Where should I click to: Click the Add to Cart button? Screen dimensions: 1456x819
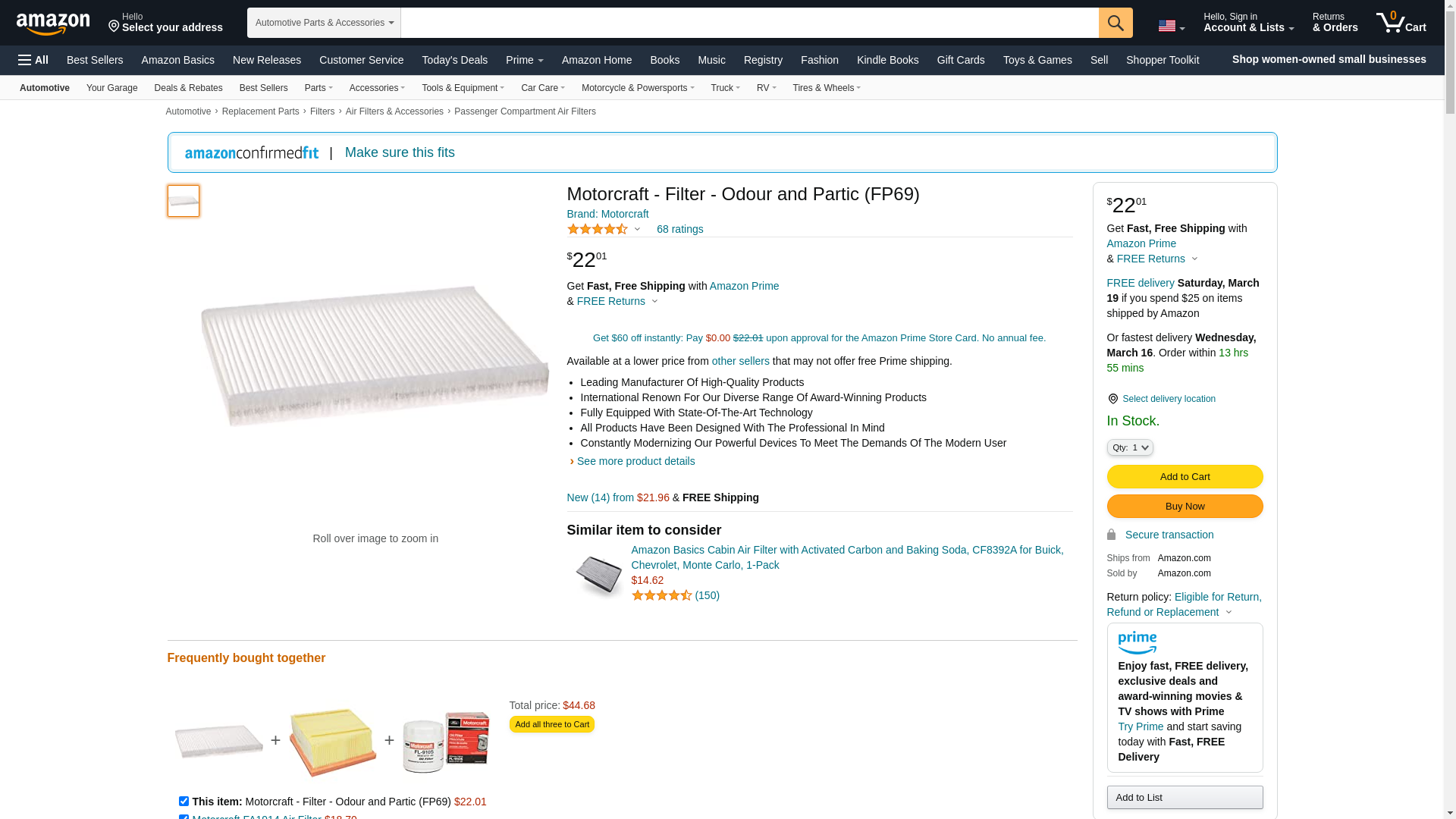point(1185,476)
